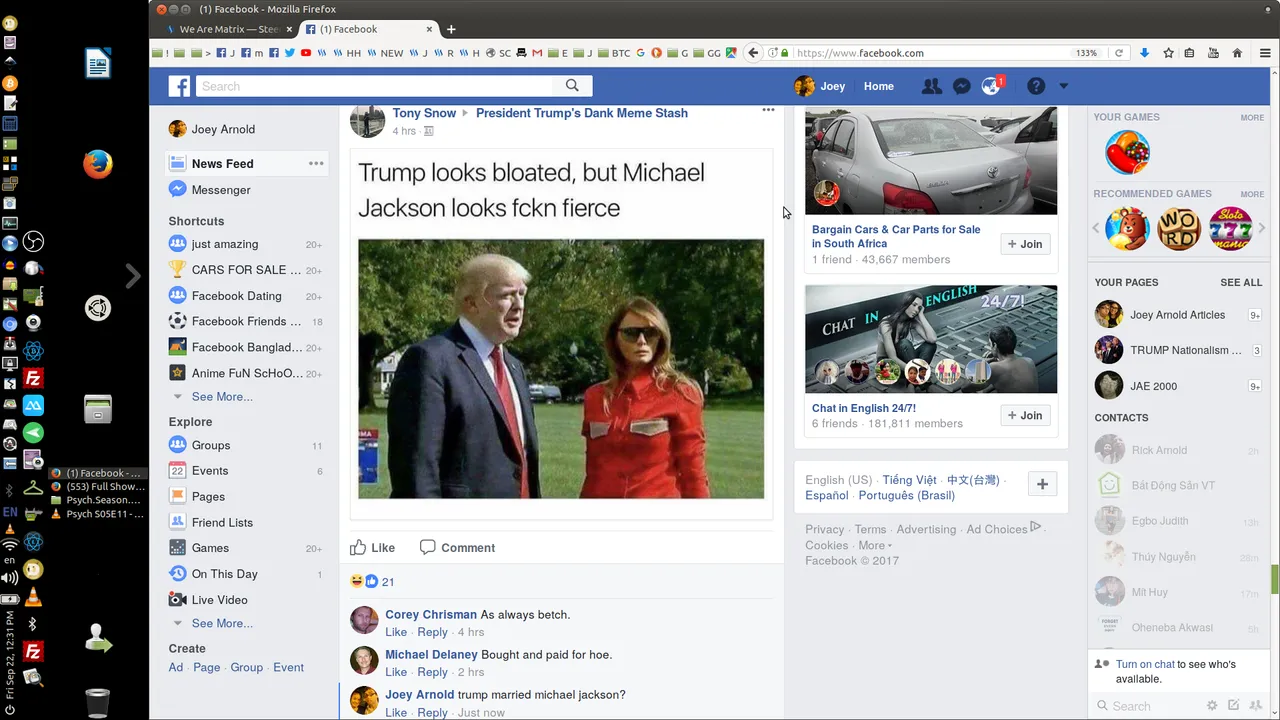Screen dimensions: 1280x720
Task: Click the Firefox back arrow button
Action: 754,53
